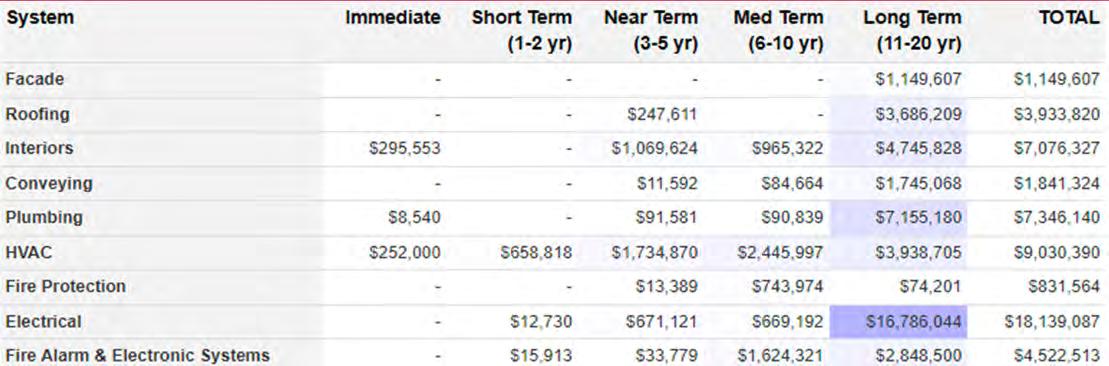Image resolution: width=1109 pixels, height=366 pixels.
Task: Select Electrical total $18,139,087
Action: click(x=1052, y=322)
